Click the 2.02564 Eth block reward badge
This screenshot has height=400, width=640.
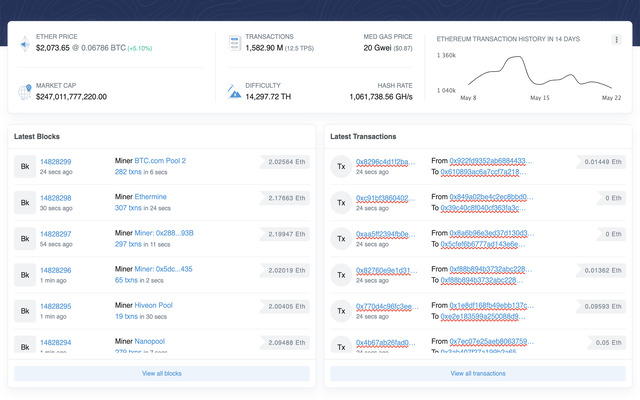285,162
